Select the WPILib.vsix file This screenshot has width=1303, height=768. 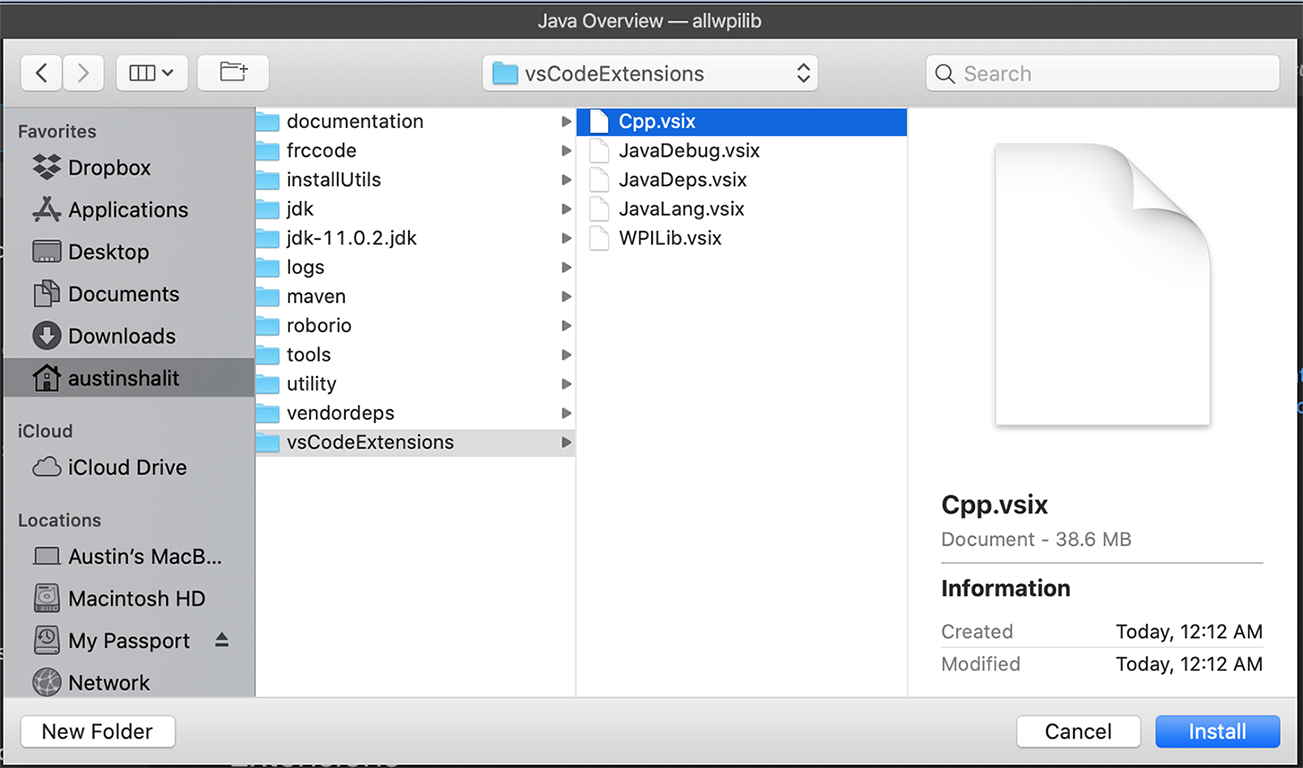(669, 238)
